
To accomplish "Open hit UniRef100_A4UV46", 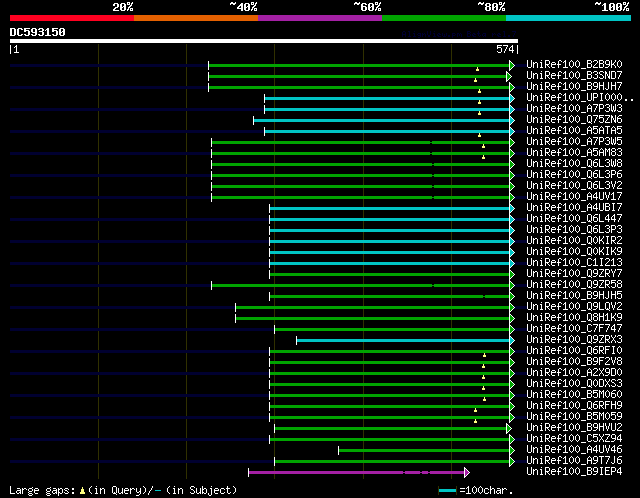I will coord(574,450).
